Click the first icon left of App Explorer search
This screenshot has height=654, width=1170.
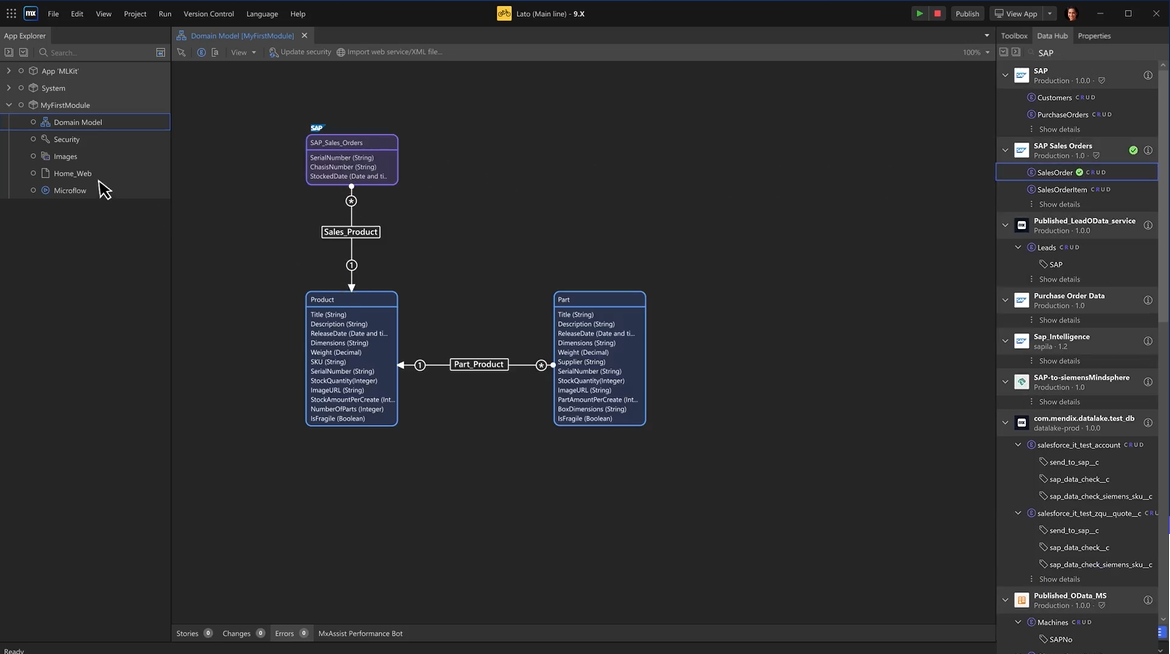pos(9,52)
